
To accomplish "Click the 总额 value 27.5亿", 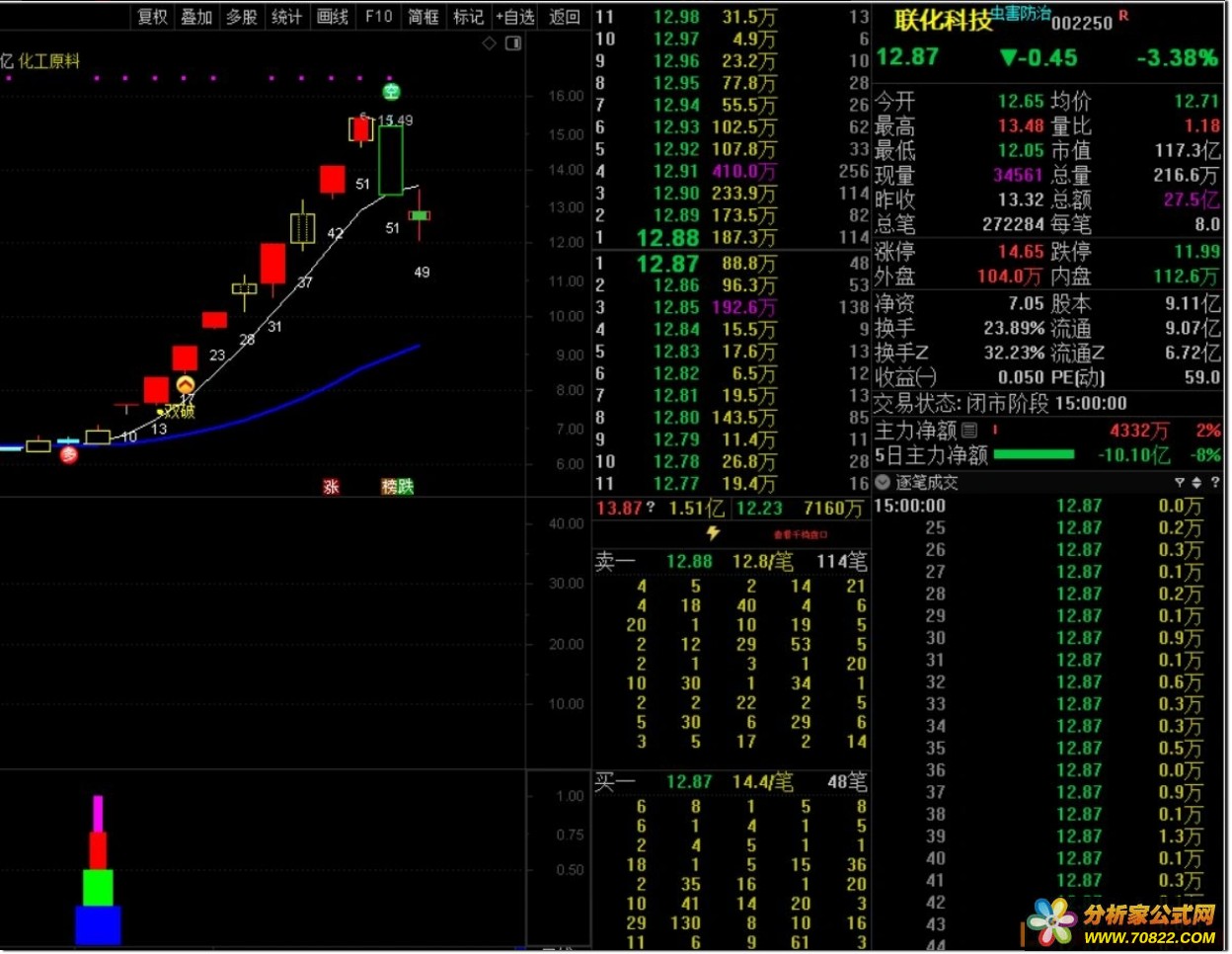I will pos(1193,199).
